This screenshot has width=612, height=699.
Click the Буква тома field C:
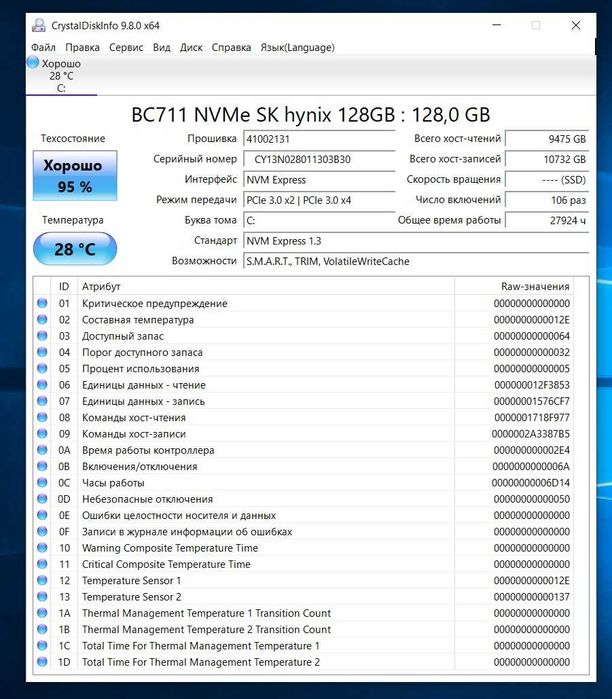pyautogui.click(x=319, y=220)
